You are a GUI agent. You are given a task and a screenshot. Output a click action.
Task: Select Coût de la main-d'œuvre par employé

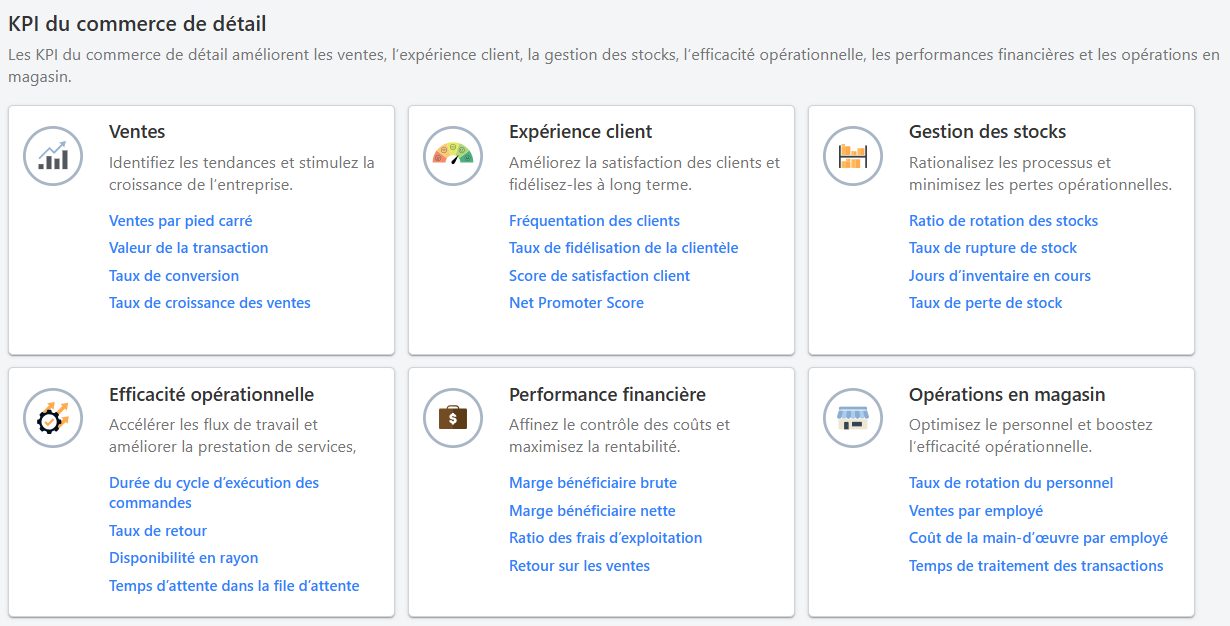(1038, 538)
